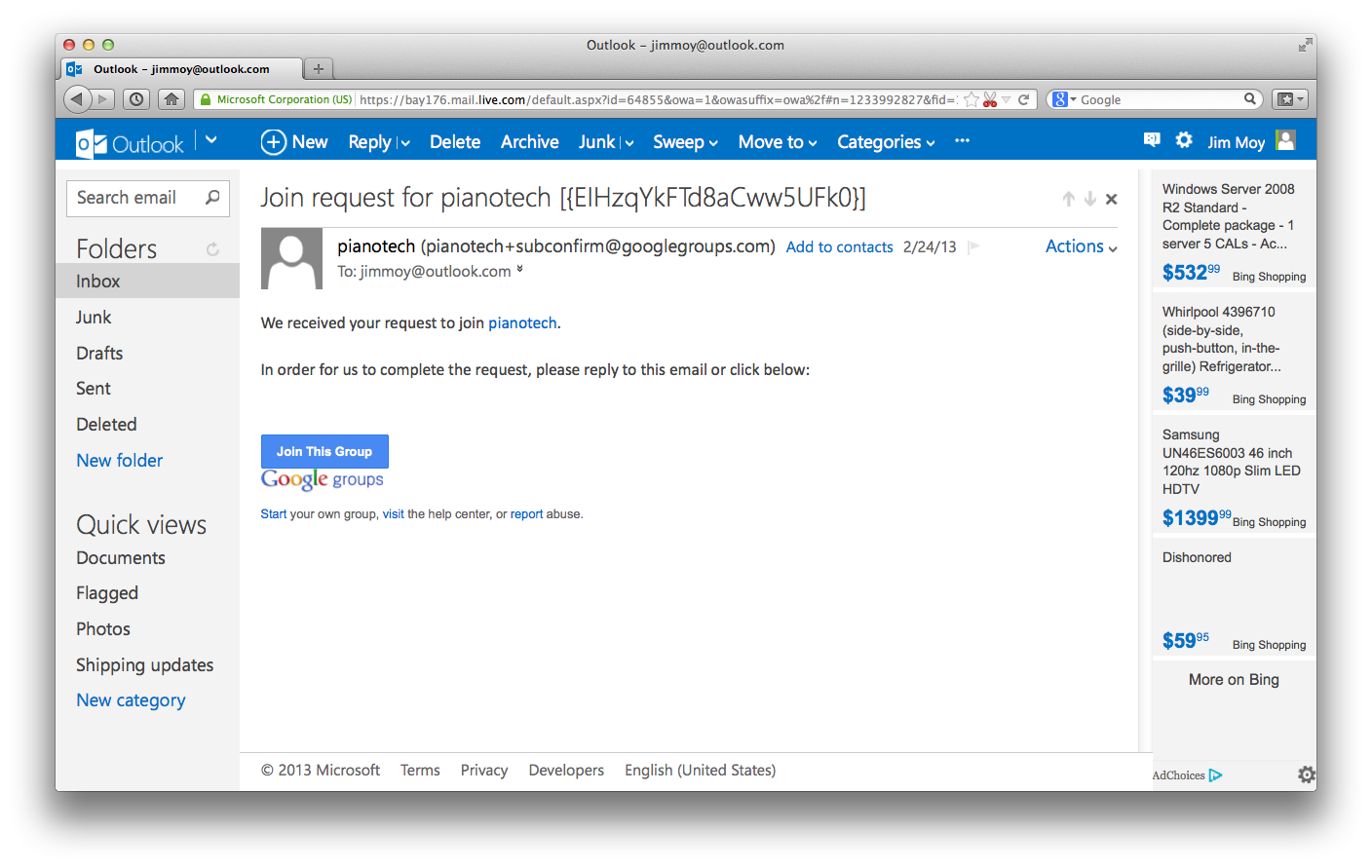Click the Join This Group button
The image size is (1372, 868).
coord(324,451)
